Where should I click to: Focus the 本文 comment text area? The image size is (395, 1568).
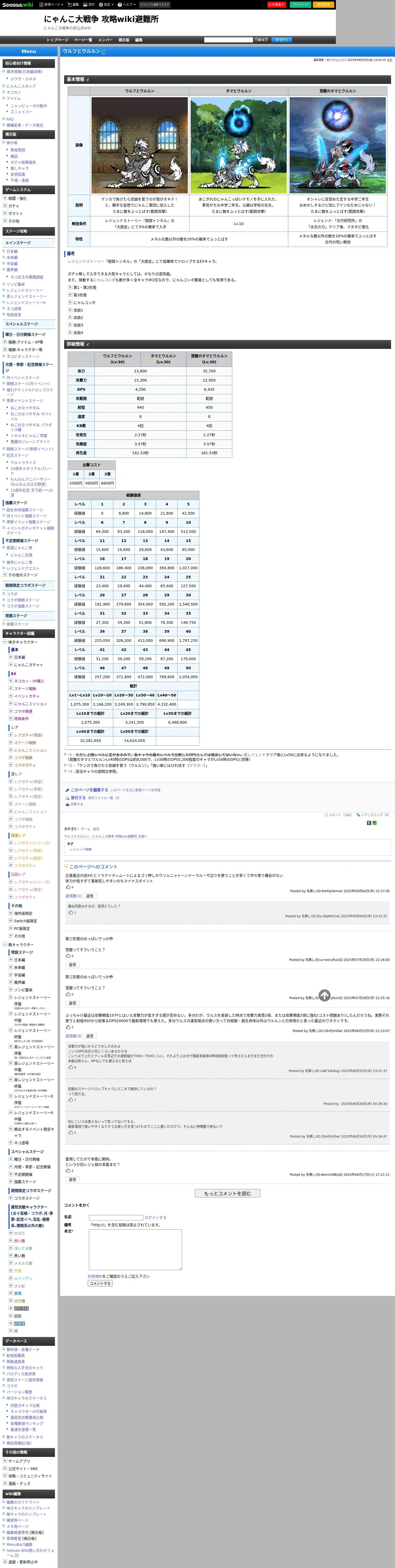[135, 1249]
